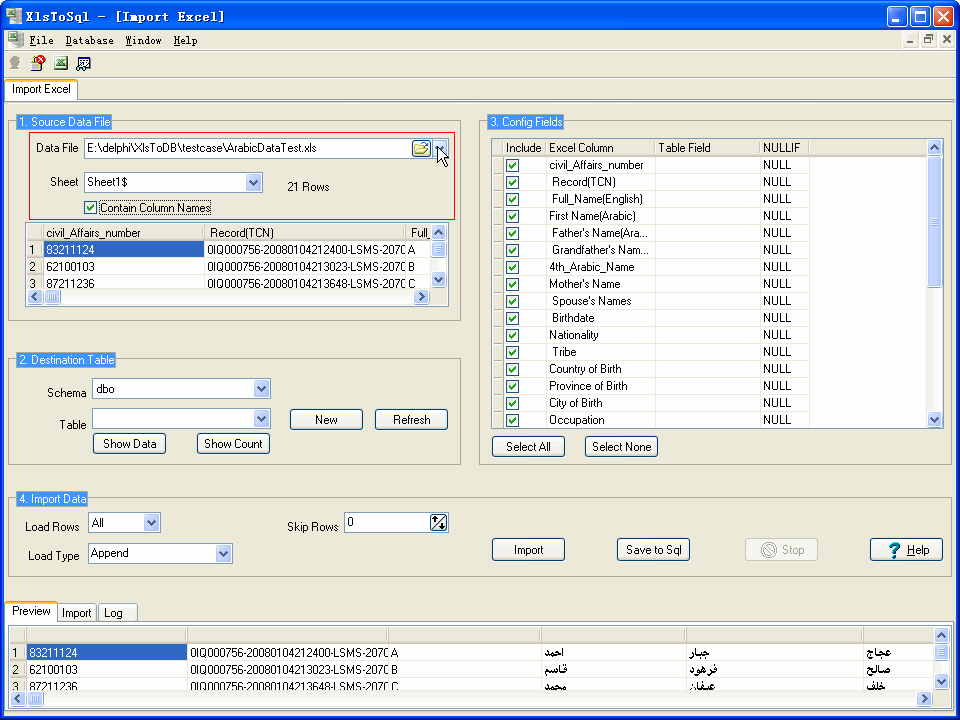Click the Save to Sql button
Screen dimensions: 960x720
653,550
